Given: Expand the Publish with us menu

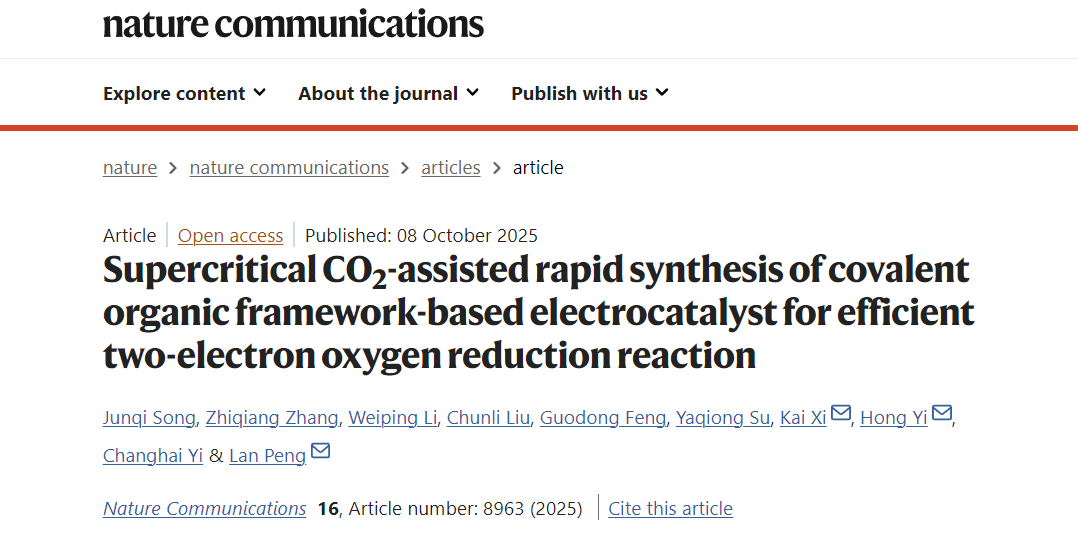Looking at the screenshot, I should point(589,93).
